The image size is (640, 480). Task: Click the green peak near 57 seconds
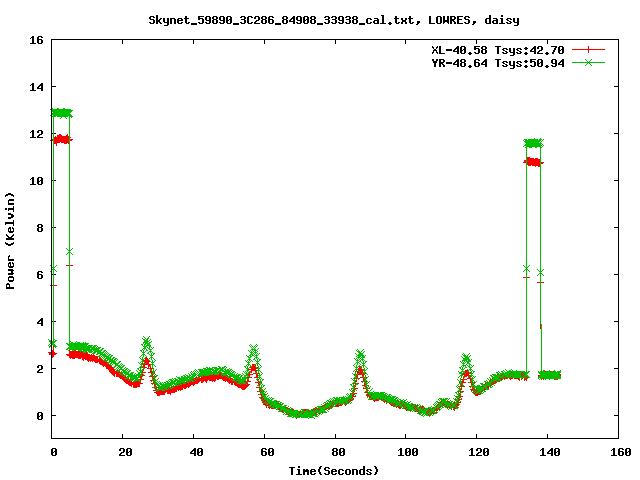click(x=253, y=349)
